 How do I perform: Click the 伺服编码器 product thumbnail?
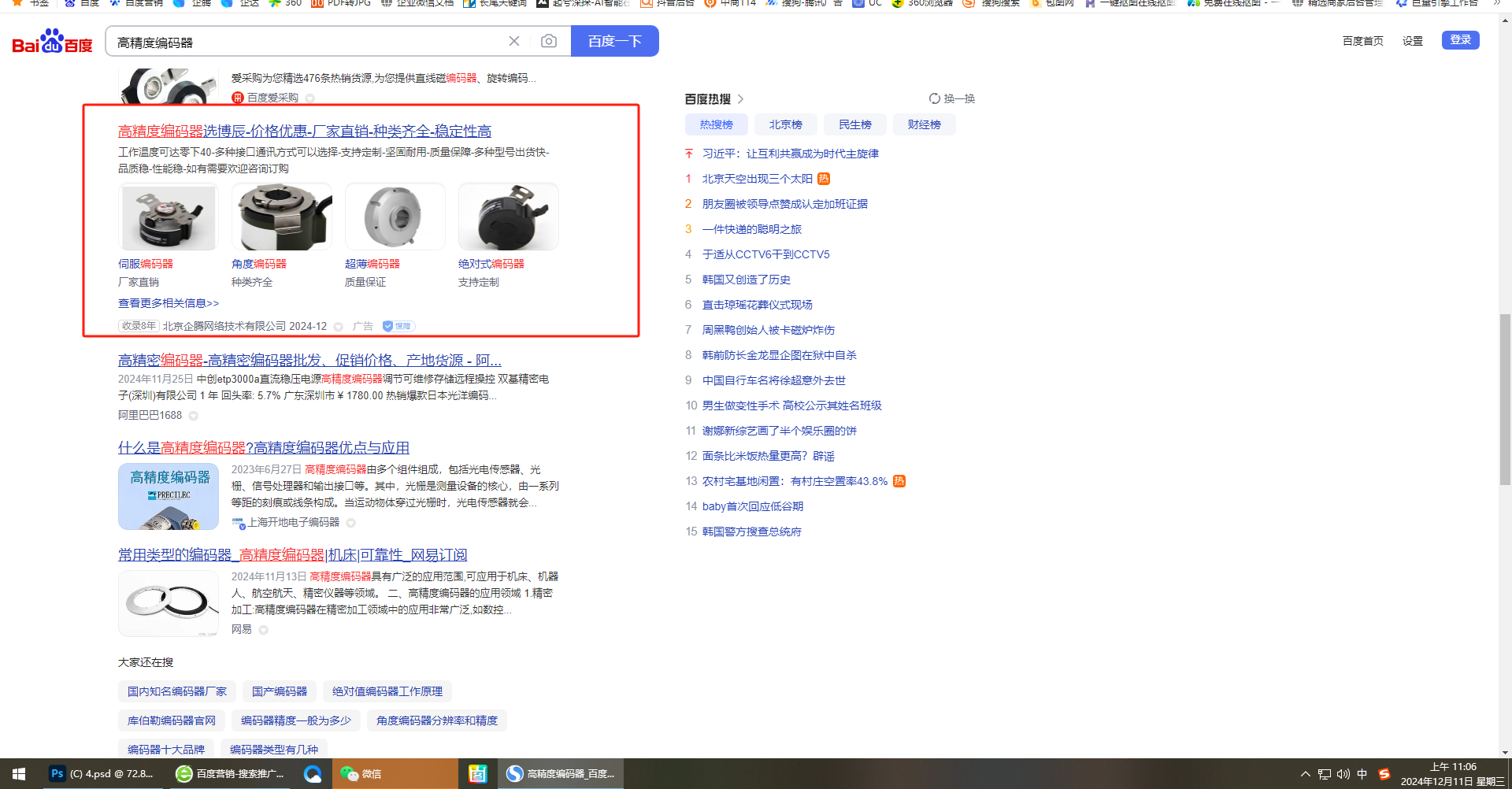point(169,217)
